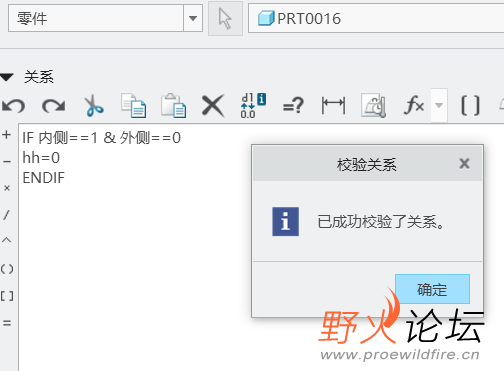The width and height of the screenshot is (504, 371).
Task: Click 确定 in the 校验关系 dialog
Action: pyautogui.click(x=432, y=289)
